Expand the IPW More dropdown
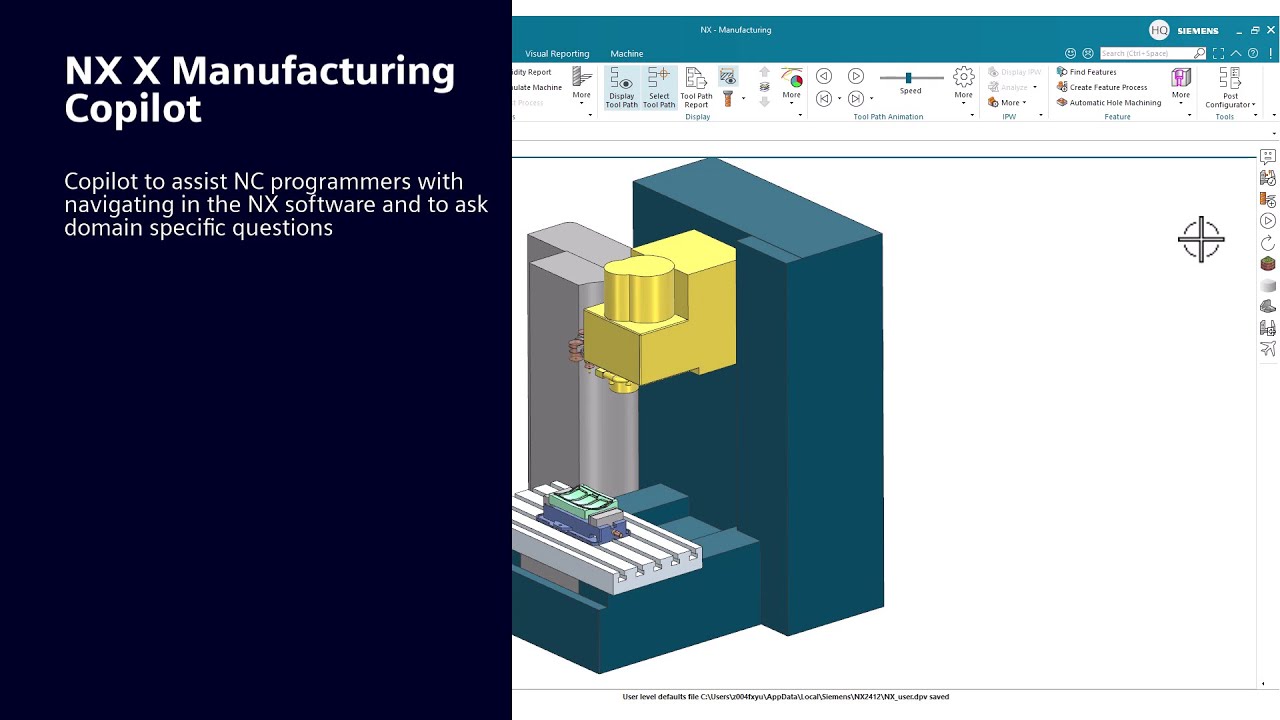Image resolution: width=1280 pixels, height=720 pixels. point(1007,102)
